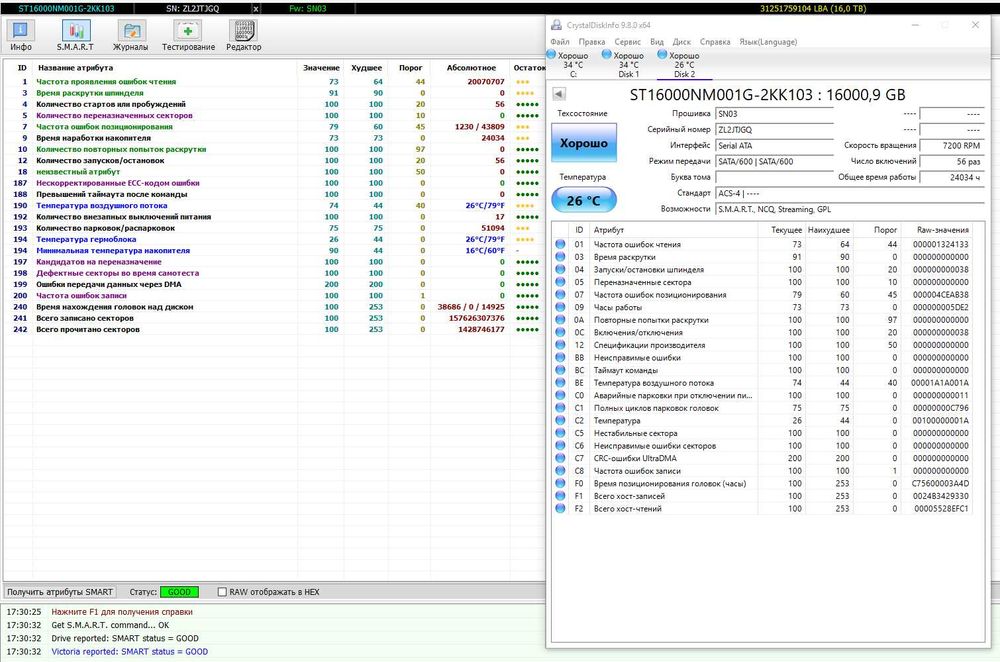Click the previous disk arrow in CrystalDiskInfo
This screenshot has width=1000, height=662.
click(559, 94)
